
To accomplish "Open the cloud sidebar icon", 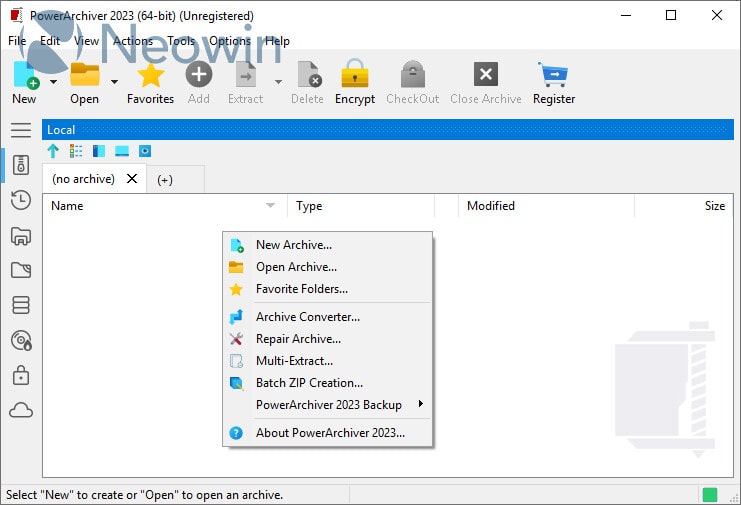I will coord(21,410).
